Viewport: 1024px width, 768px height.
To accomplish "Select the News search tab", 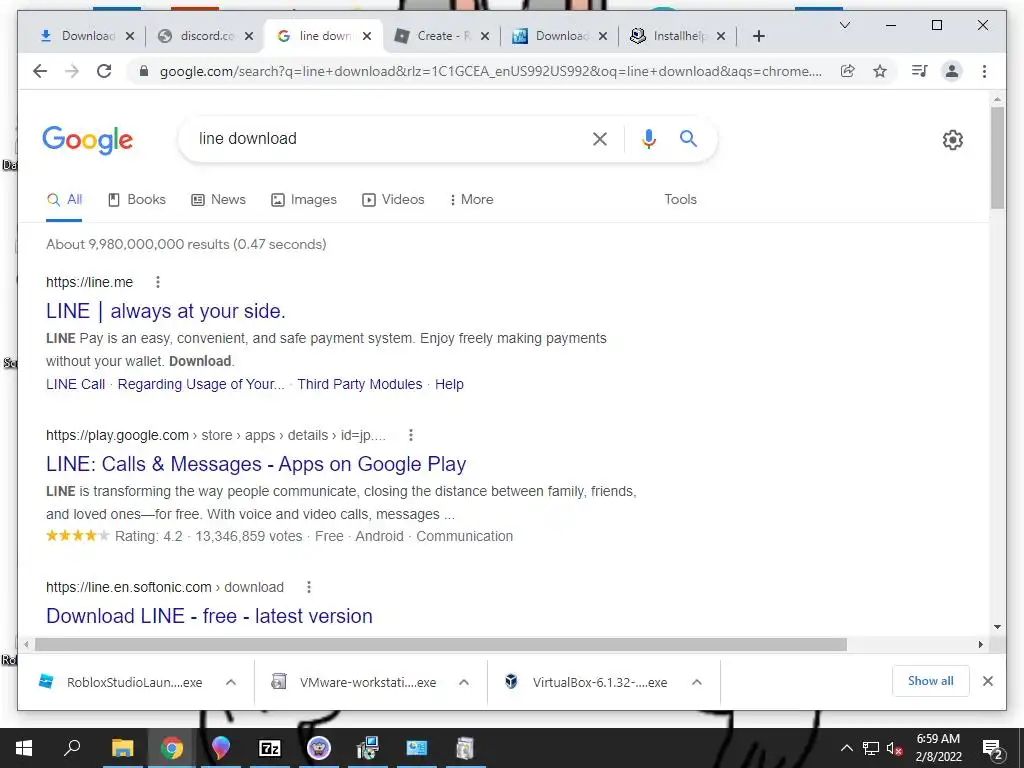I will (x=218, y=200).
